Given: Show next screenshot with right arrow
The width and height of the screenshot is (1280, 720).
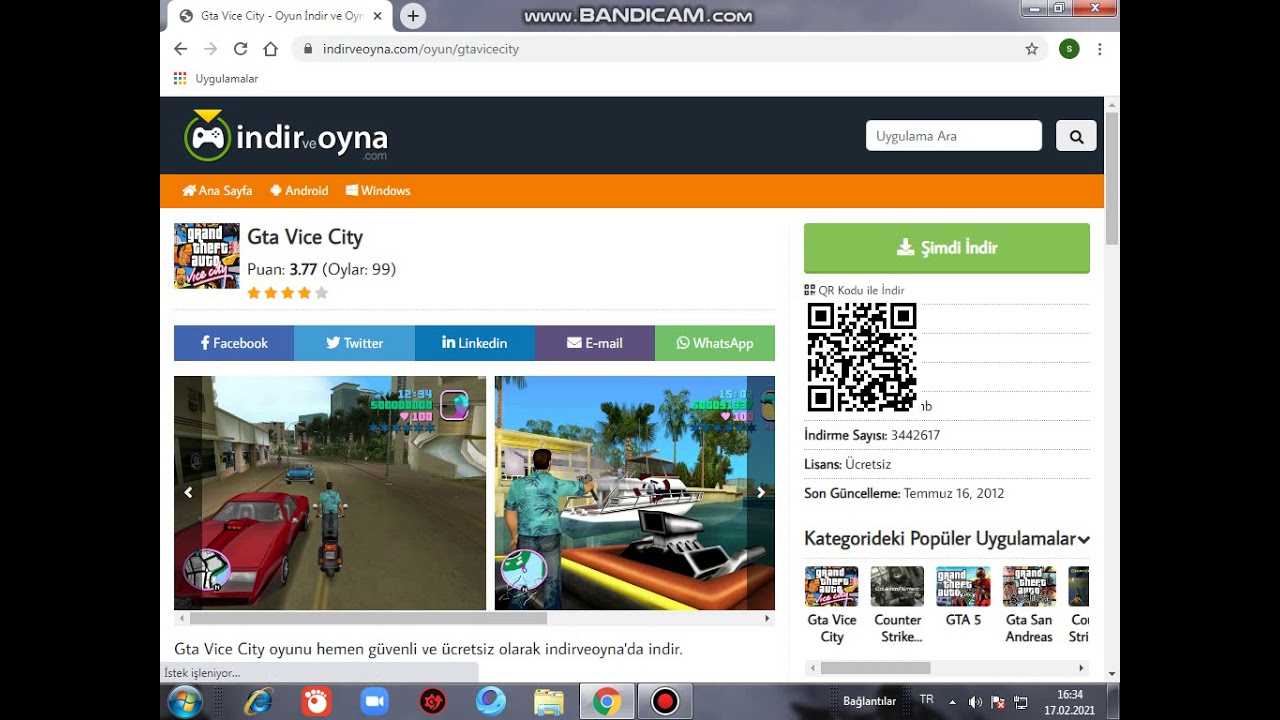Looking at the screenshot, I should coord(761,492).
